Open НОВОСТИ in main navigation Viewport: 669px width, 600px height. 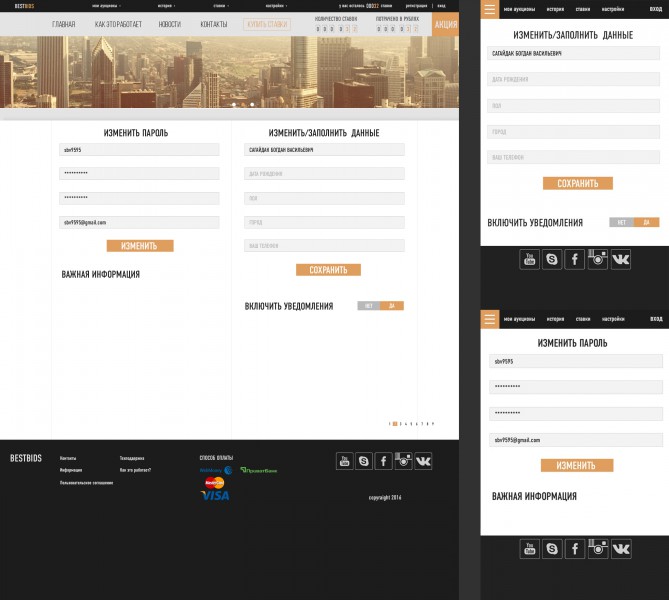[x=170, y=24]
